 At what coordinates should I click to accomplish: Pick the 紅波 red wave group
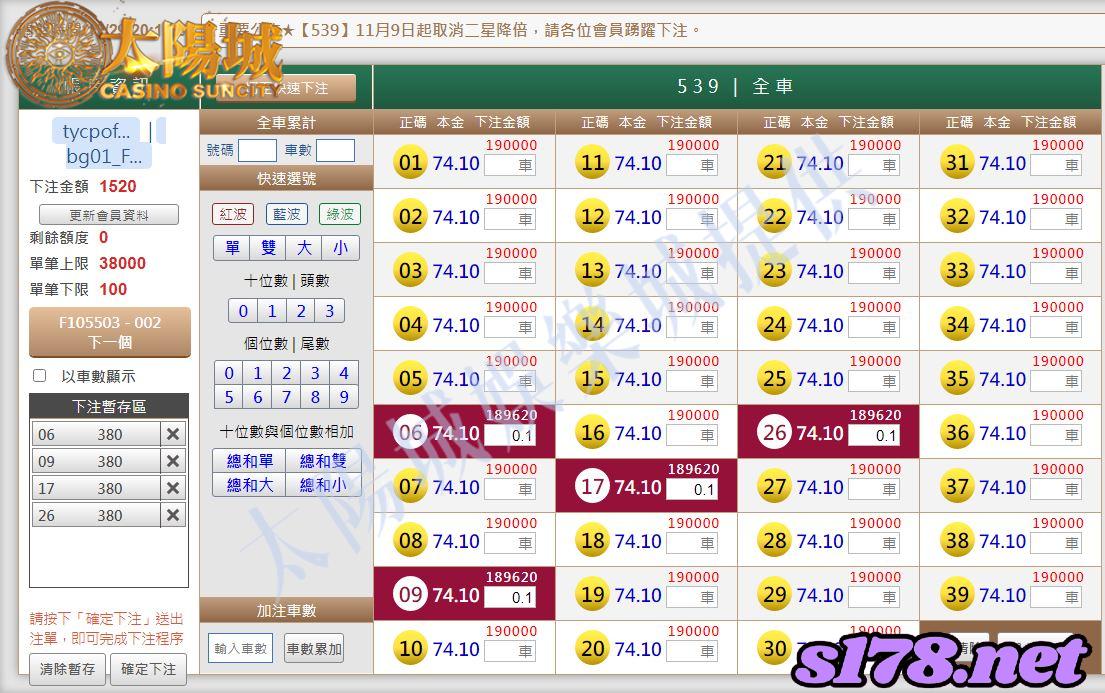(x=233, y=214)
